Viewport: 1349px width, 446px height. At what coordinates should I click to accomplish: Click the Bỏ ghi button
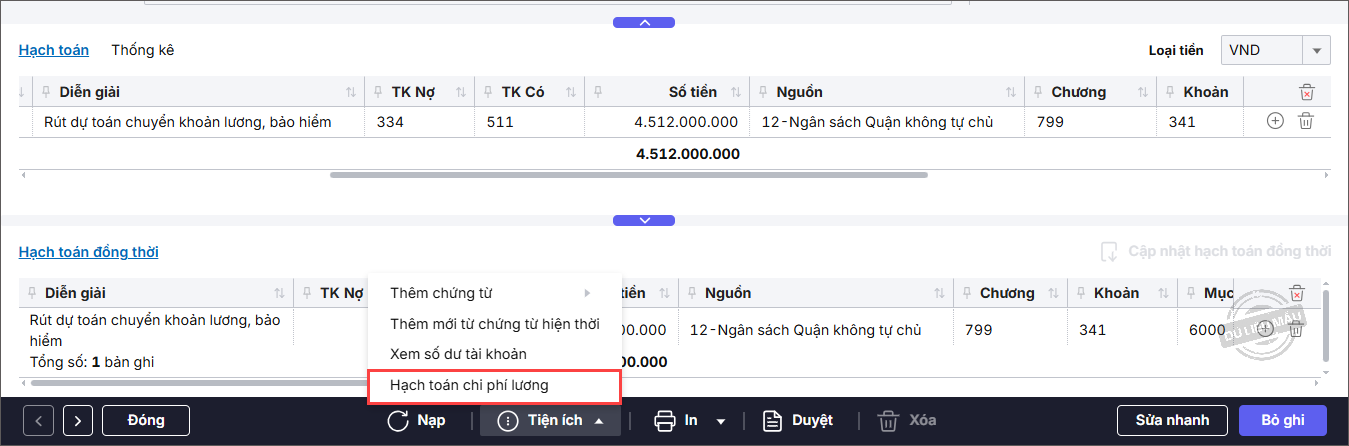click(1283, 421)
